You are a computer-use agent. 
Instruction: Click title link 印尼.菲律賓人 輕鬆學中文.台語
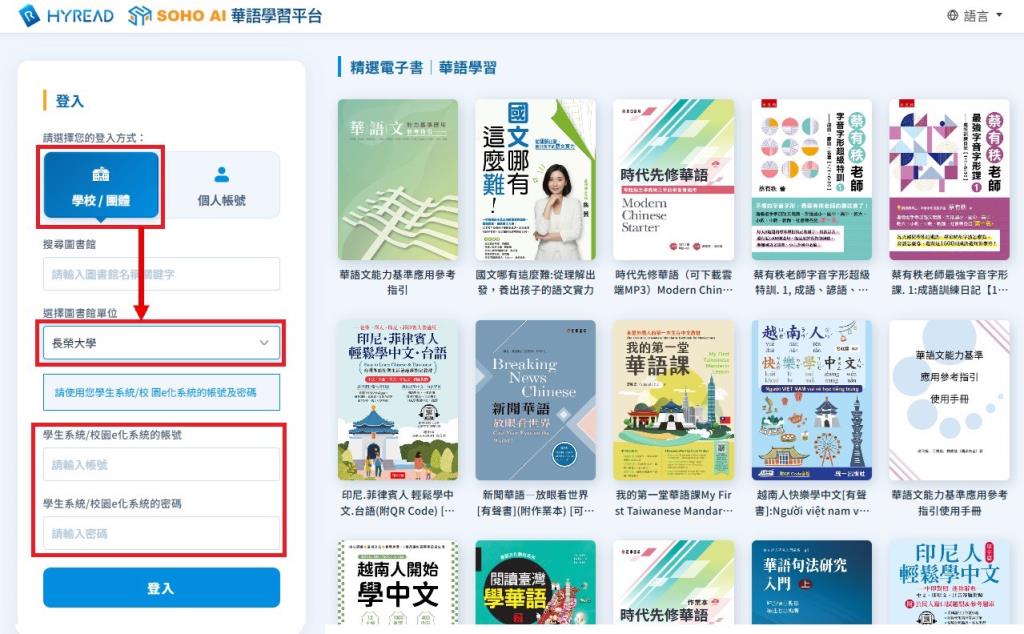pyautogui.click(x=398, y=503)
